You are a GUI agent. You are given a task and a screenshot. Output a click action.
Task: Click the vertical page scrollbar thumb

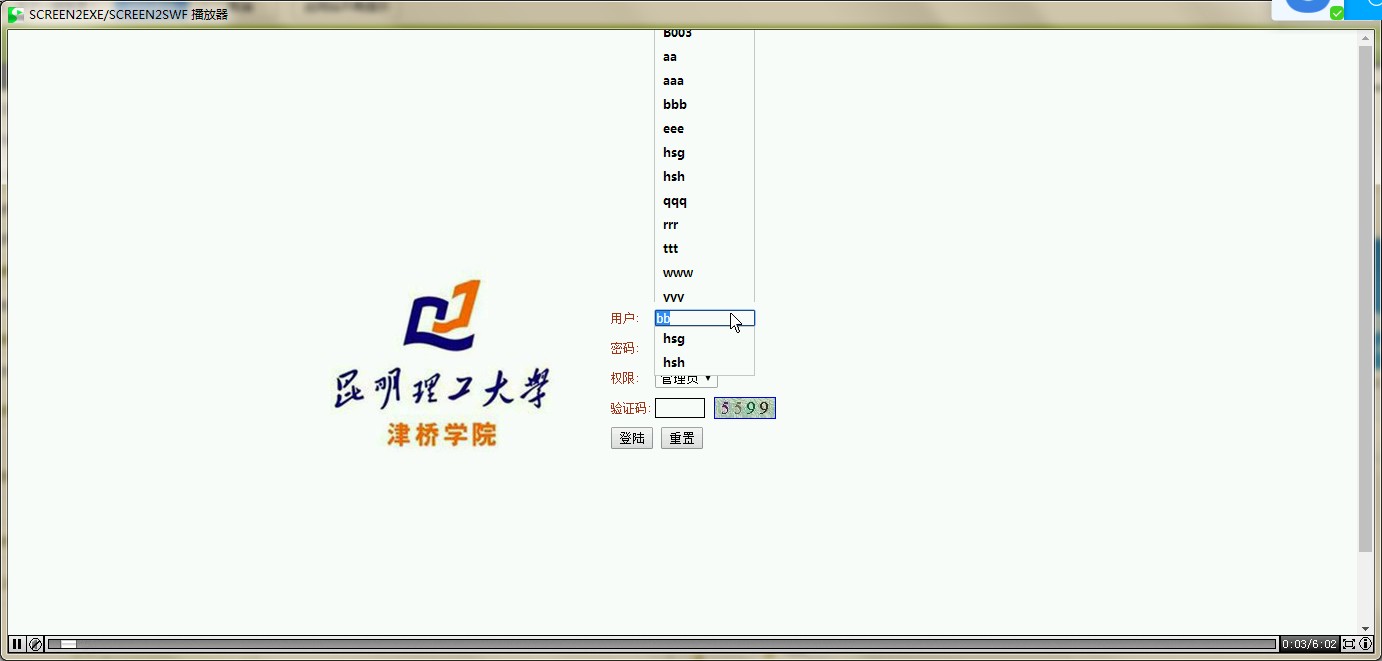point(1366,299)
